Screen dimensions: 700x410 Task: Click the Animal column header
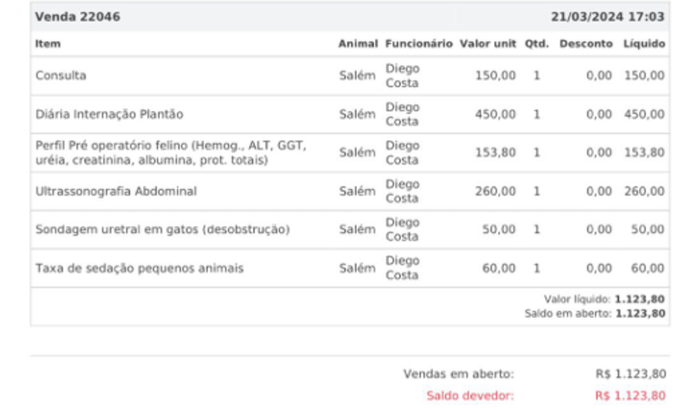pyautogui.click(x=357, y=44)
